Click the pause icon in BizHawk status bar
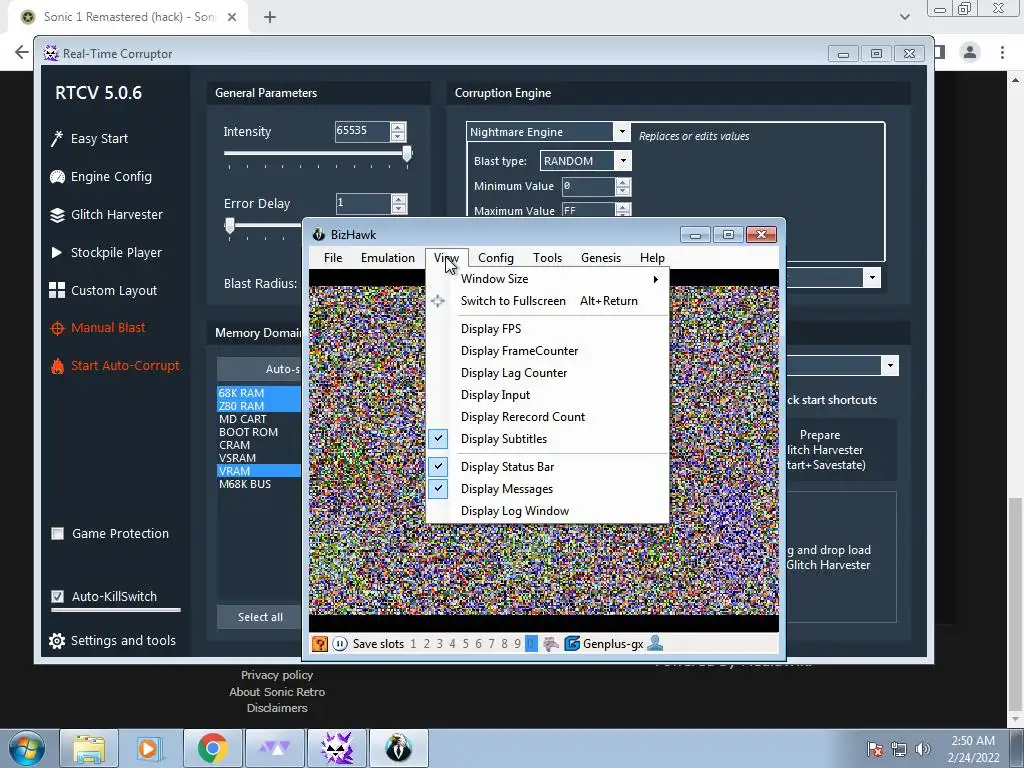Screen dimensions: 1024x768 click(340, 644)
